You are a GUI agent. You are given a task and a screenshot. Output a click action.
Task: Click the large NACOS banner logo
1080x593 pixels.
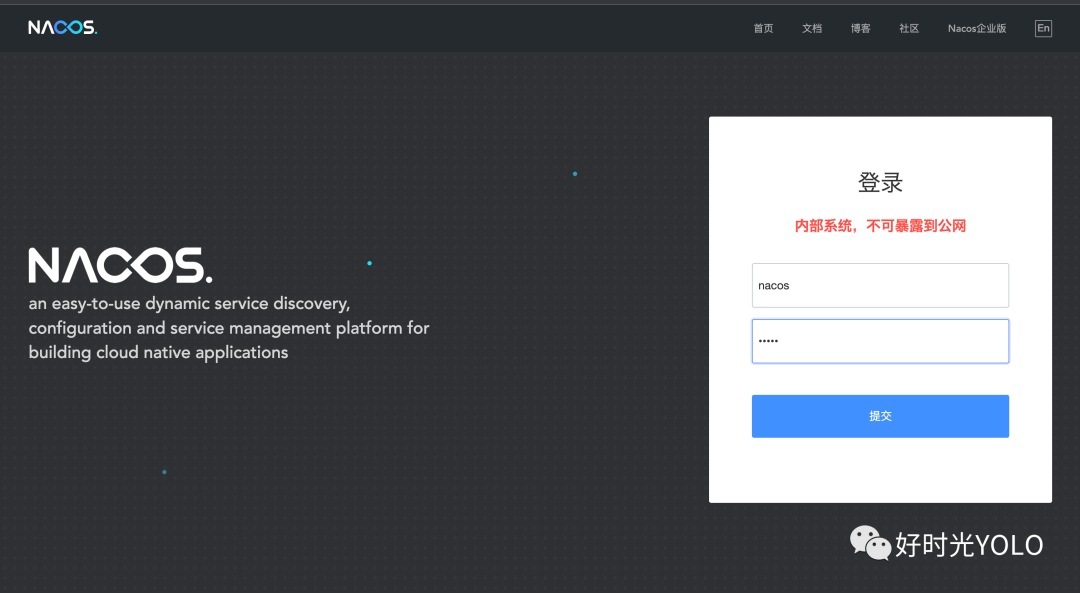[121, 265]
